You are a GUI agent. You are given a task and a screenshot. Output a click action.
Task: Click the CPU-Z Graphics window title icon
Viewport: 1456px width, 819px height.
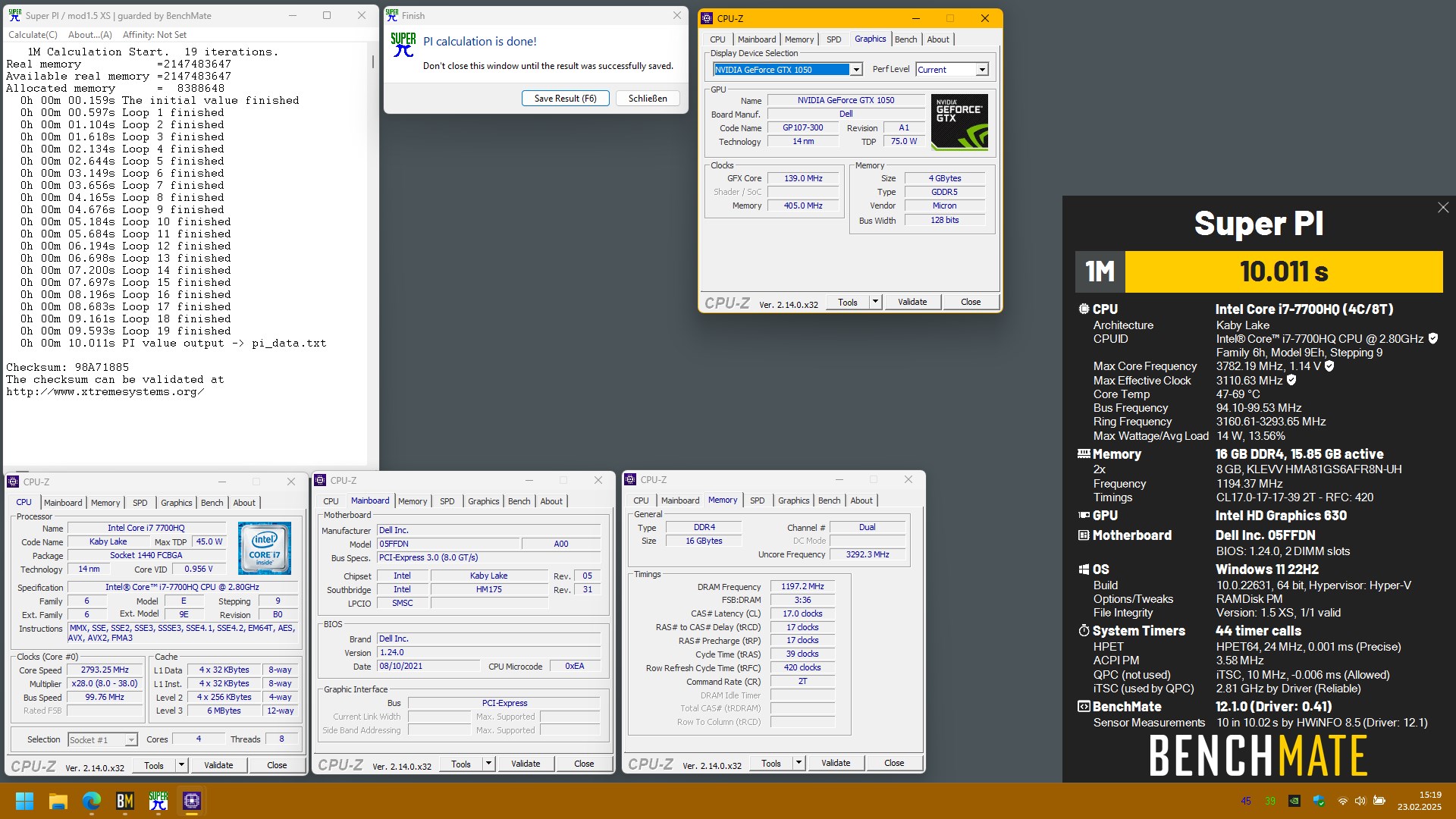click(x=707, y=18)
